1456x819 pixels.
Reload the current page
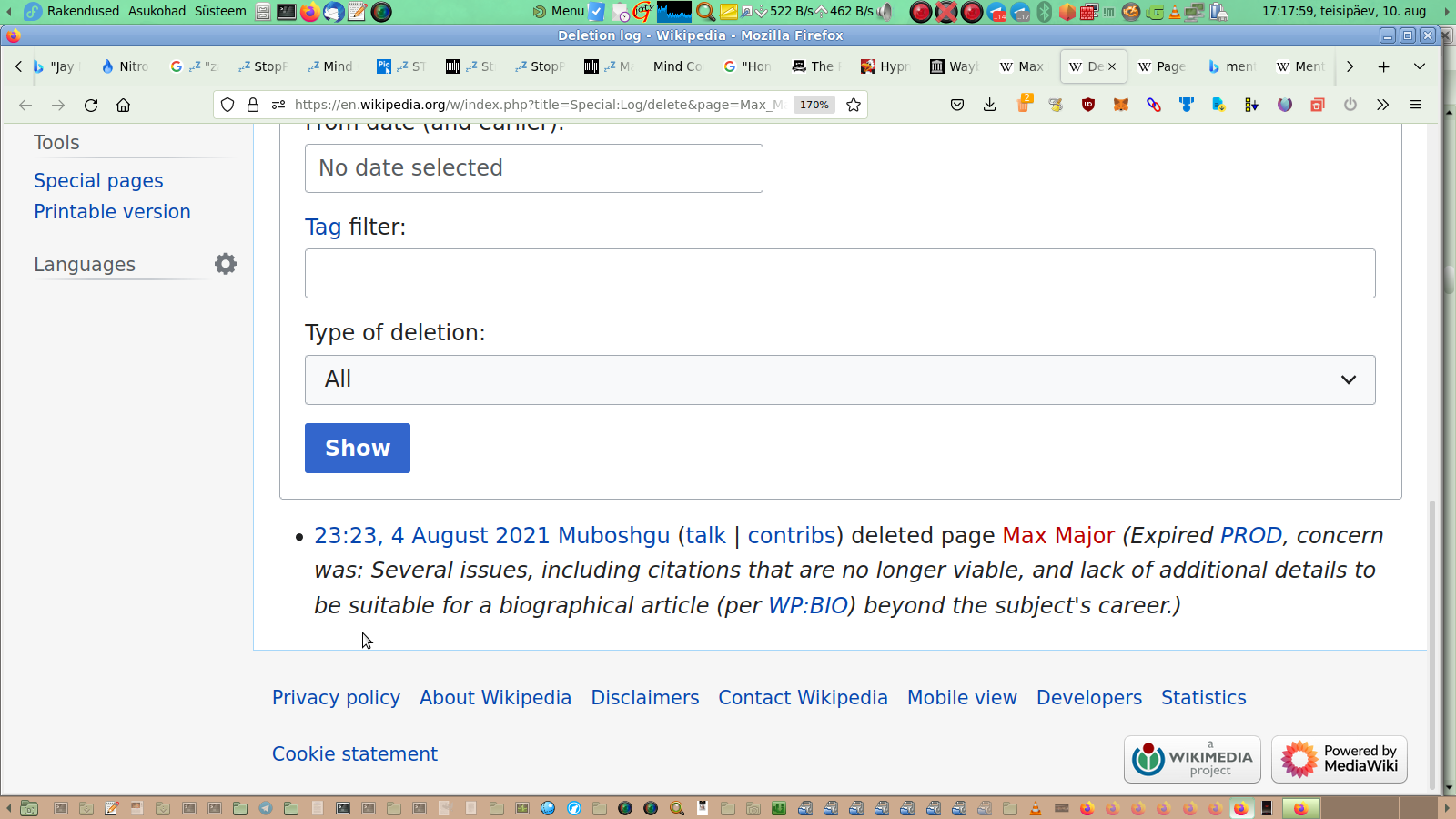point(91,105)
